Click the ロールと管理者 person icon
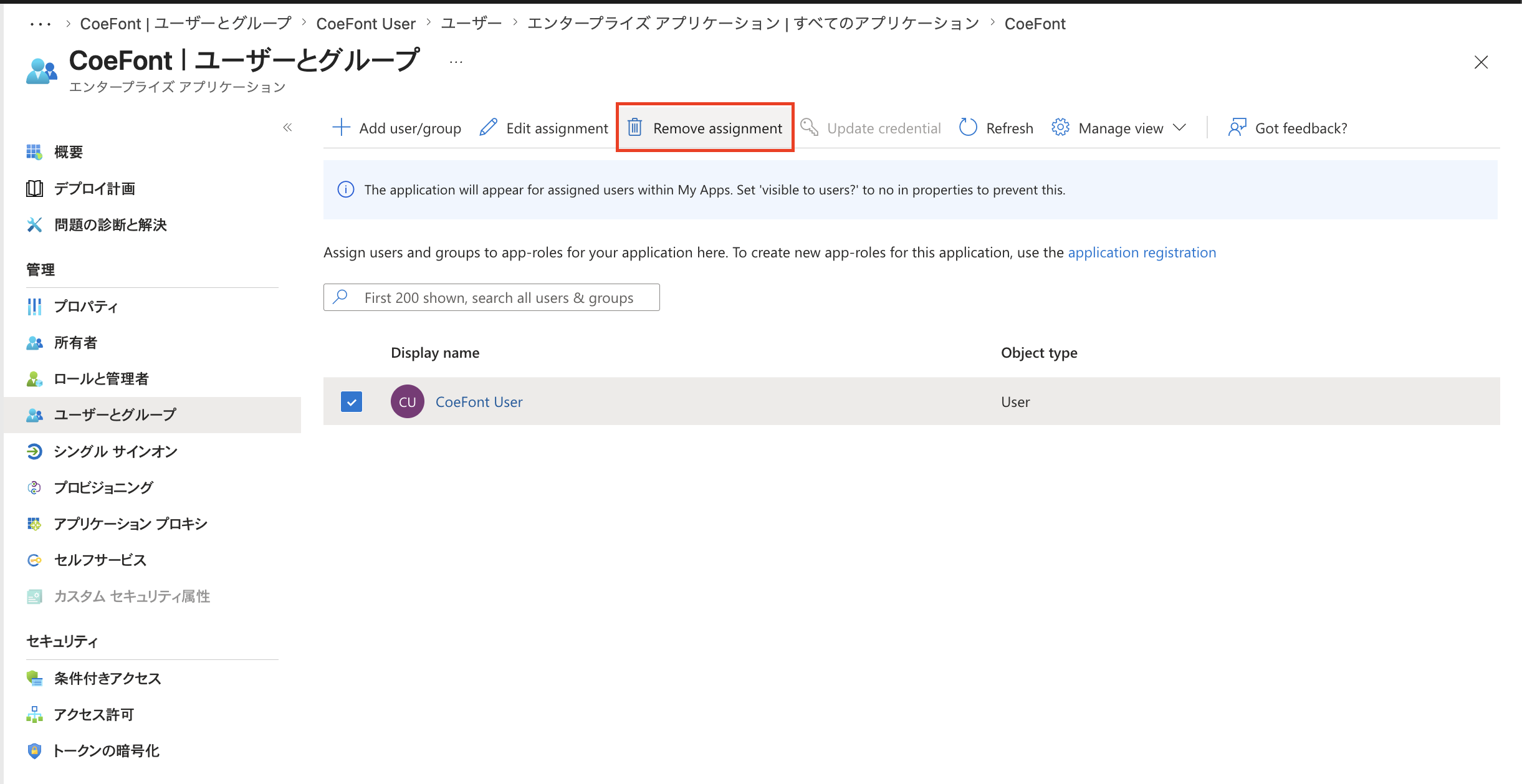The image size is (1522, 784). click(x=34, y=378)
